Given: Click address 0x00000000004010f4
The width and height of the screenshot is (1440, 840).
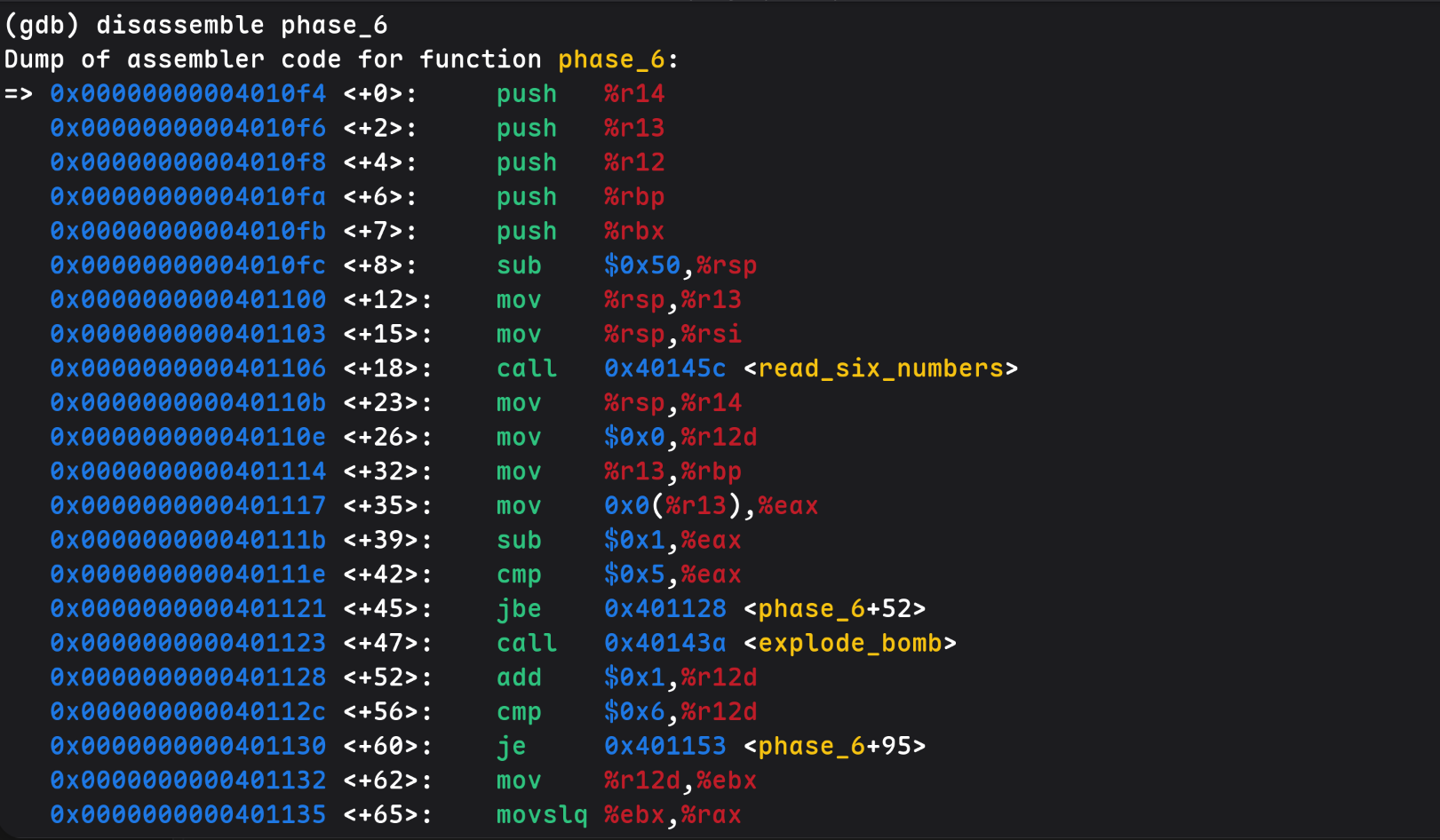Looking at the screenshot, I should [x=188, y=93].
